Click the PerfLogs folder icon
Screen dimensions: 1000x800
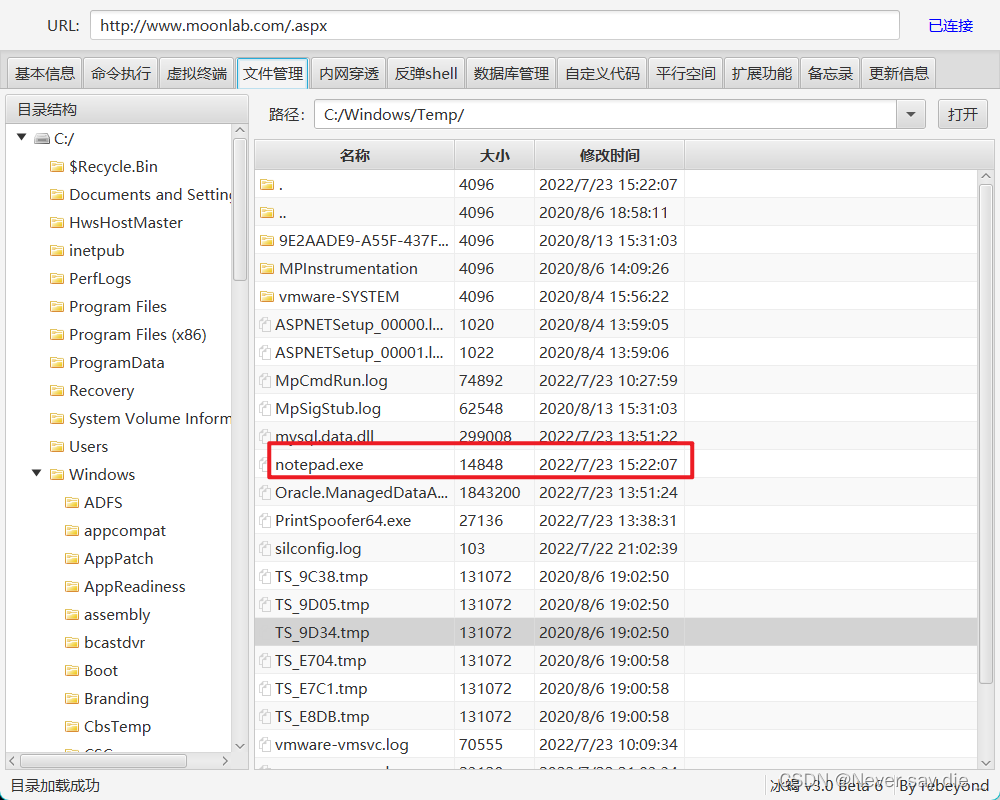point(57,279)
